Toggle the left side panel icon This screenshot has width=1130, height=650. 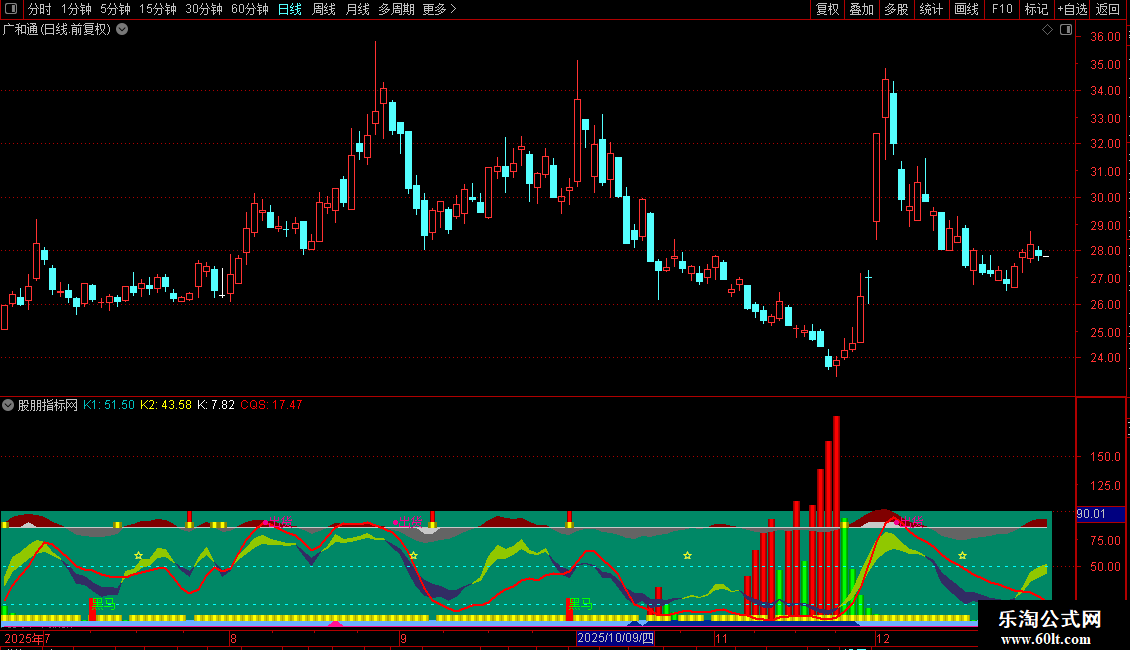[11, 9]
